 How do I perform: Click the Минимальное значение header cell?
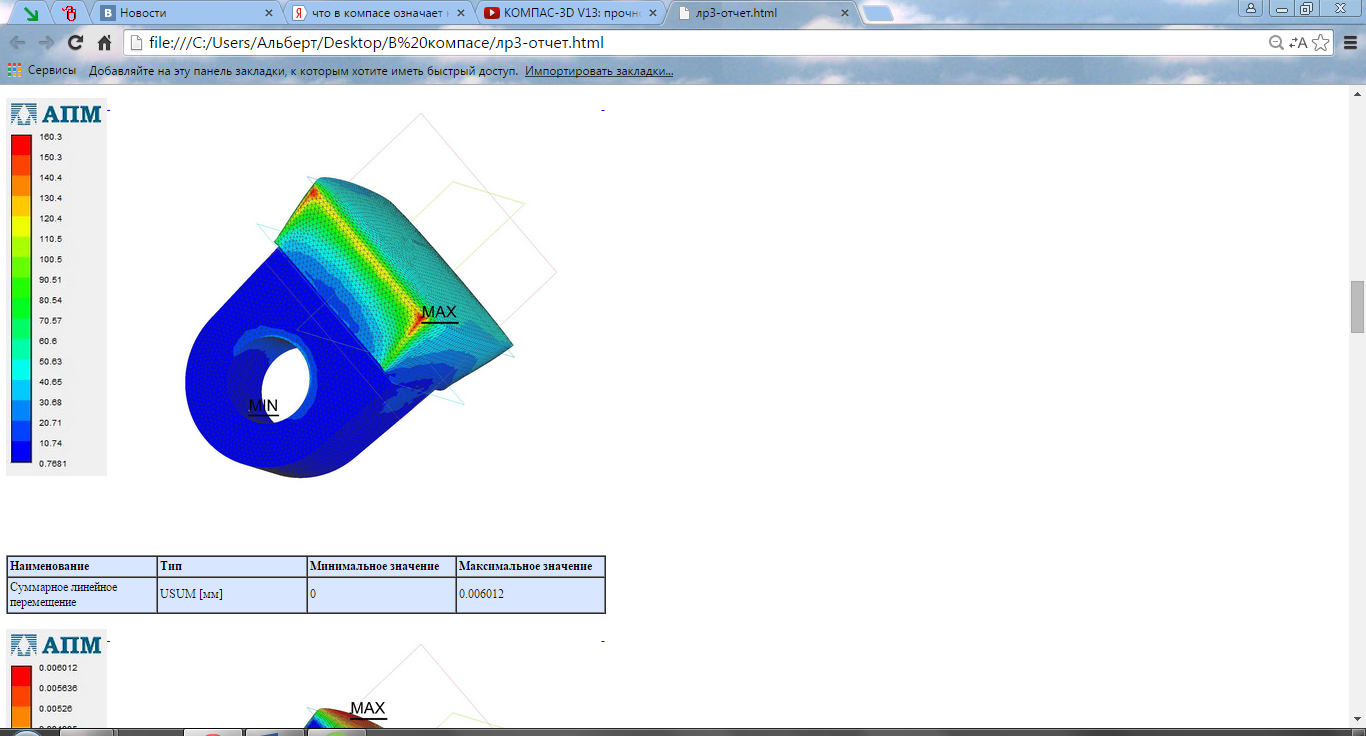coord(381,566)
